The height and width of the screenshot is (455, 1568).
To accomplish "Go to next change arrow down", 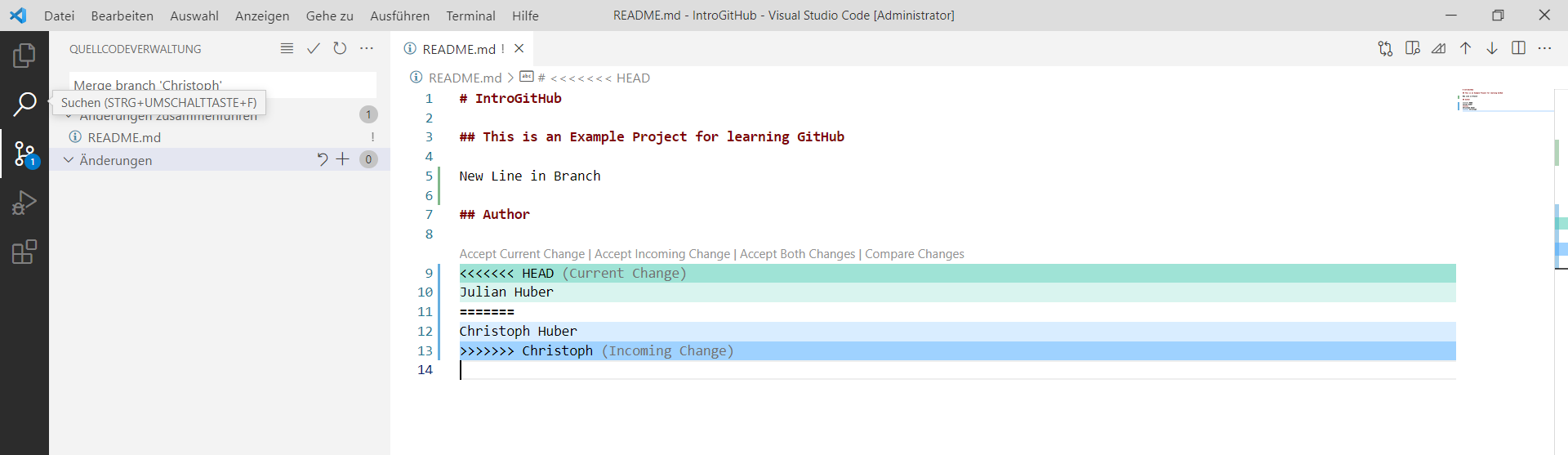I will [x=1492, y=49].
